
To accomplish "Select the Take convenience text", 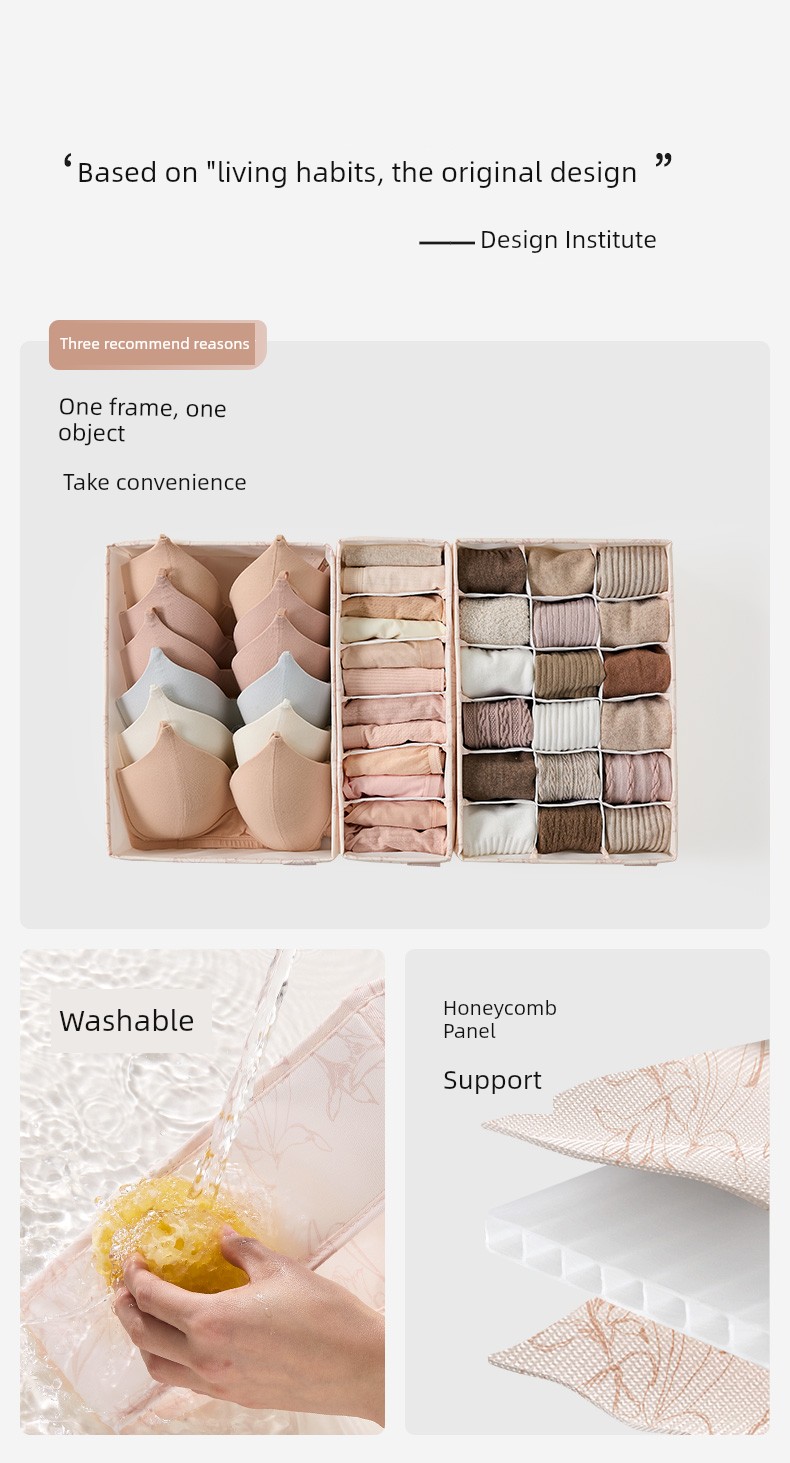I will click(x=154, y=482).
